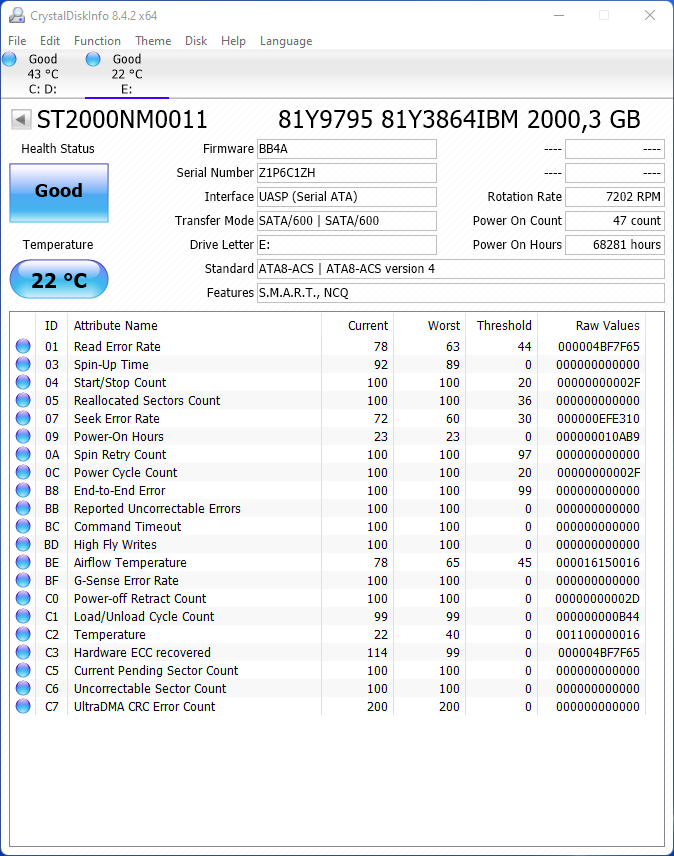The height and width of the screenshot is (856, 674).
Task: Click the Threshold column header
Action: coord(502,326)
